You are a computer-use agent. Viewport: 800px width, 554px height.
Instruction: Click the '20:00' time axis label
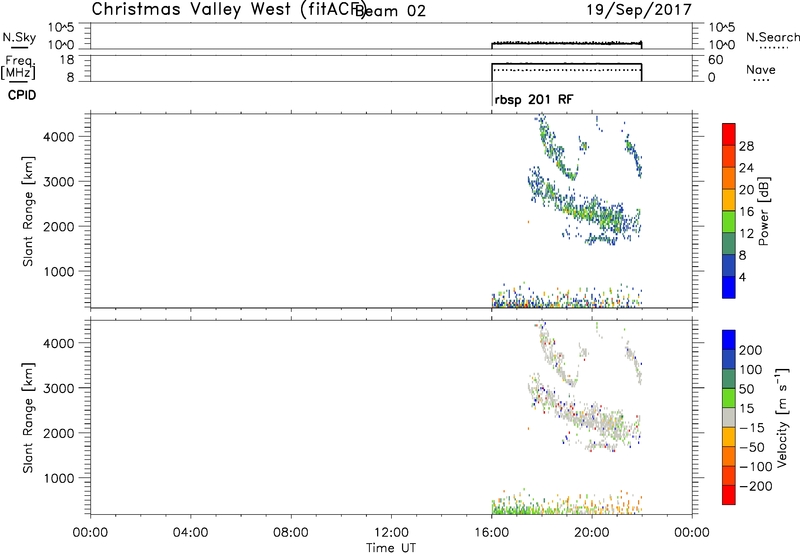(592, 533)
